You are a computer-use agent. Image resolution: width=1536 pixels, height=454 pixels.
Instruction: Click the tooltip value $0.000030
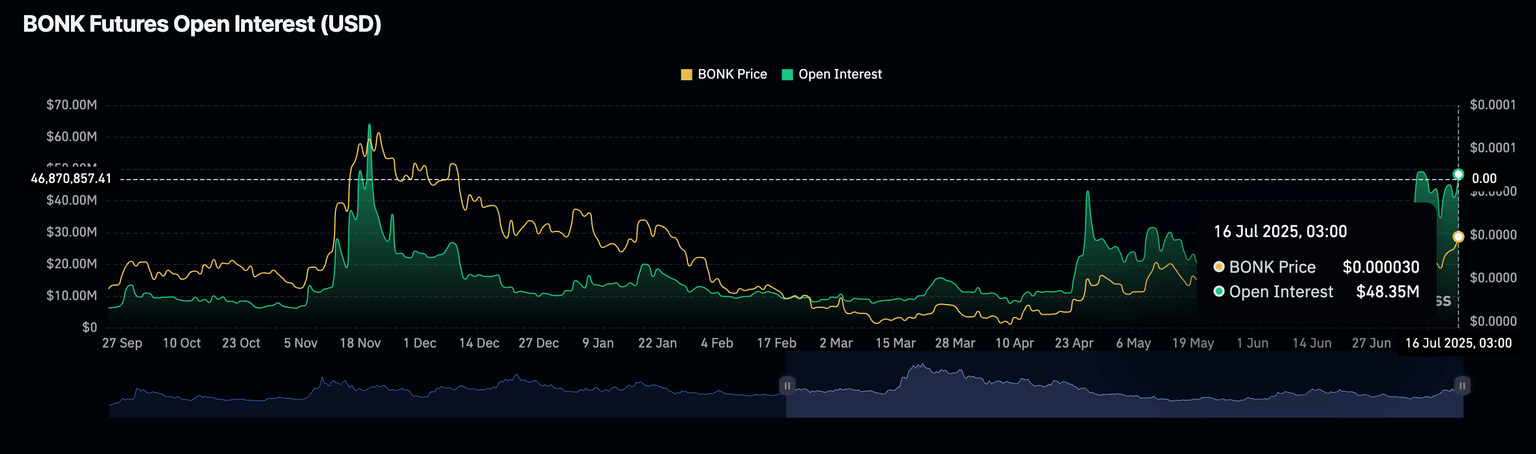pos(1381,267)
